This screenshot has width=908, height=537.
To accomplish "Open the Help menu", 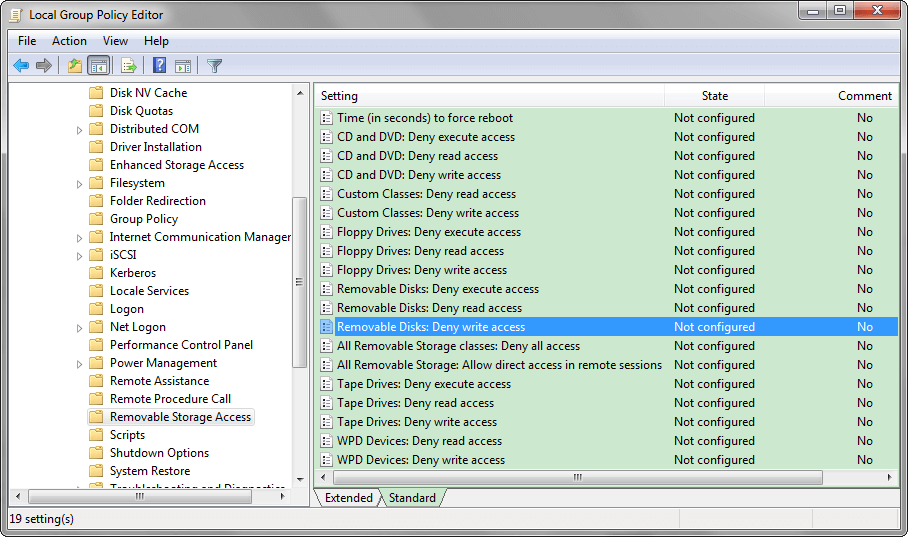I will (156, 41).
